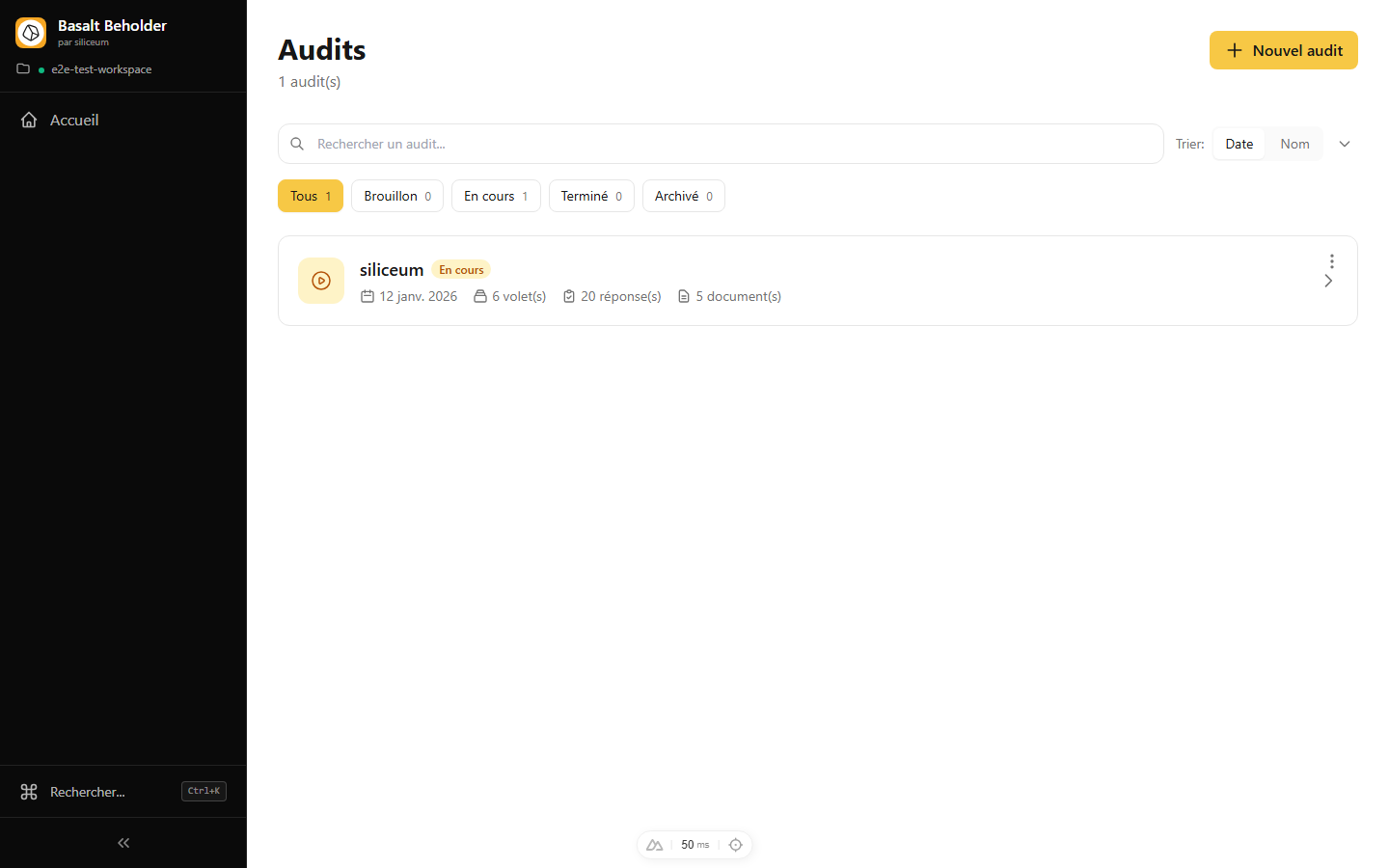The width and height of the screenshot is (1389, 868).
Task: Open the siliceum audit title
Action: 392,270
